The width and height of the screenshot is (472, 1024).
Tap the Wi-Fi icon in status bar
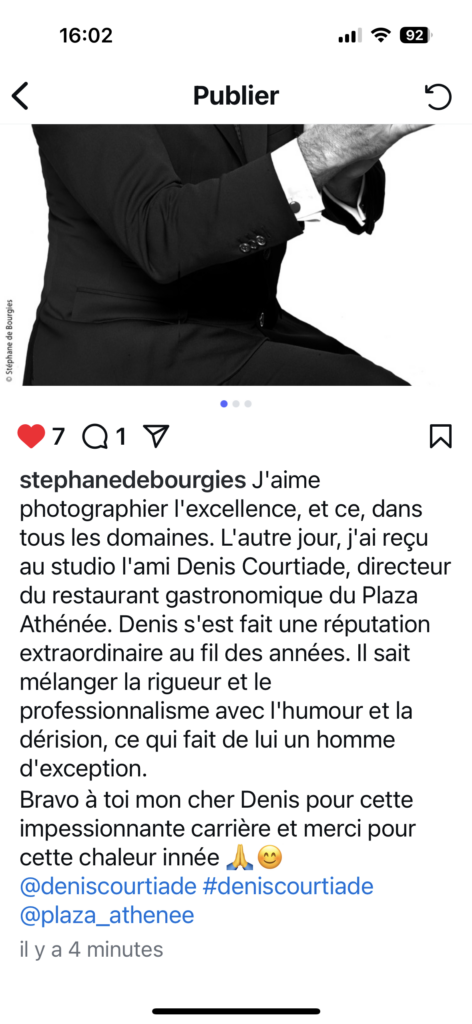(380, 35)
